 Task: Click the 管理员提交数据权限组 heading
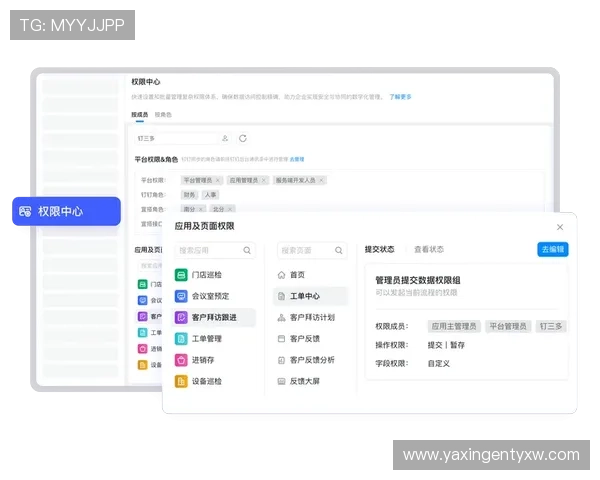click(x=417, y=280)
